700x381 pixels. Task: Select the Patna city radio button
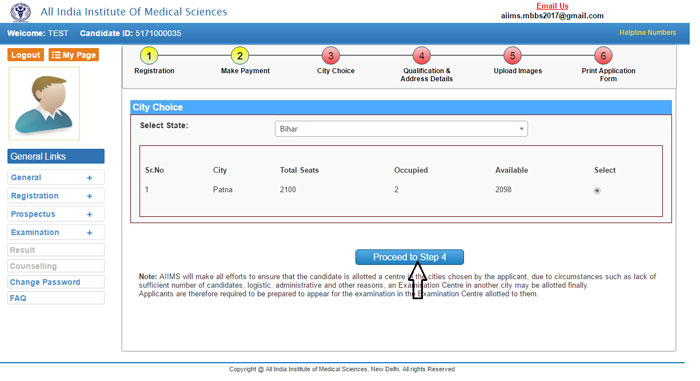coord(597,191)
